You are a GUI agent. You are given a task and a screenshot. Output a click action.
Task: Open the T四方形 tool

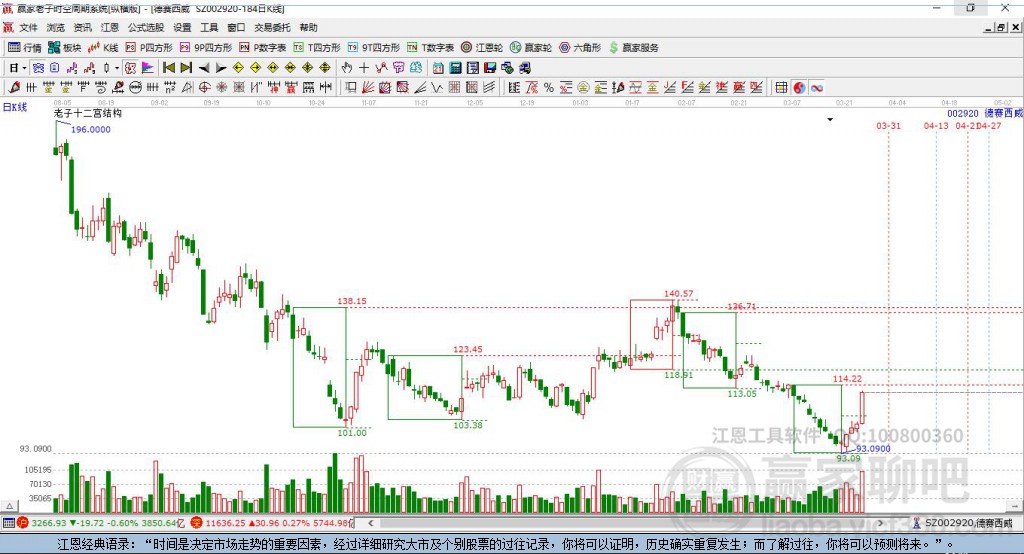(317, 48)
